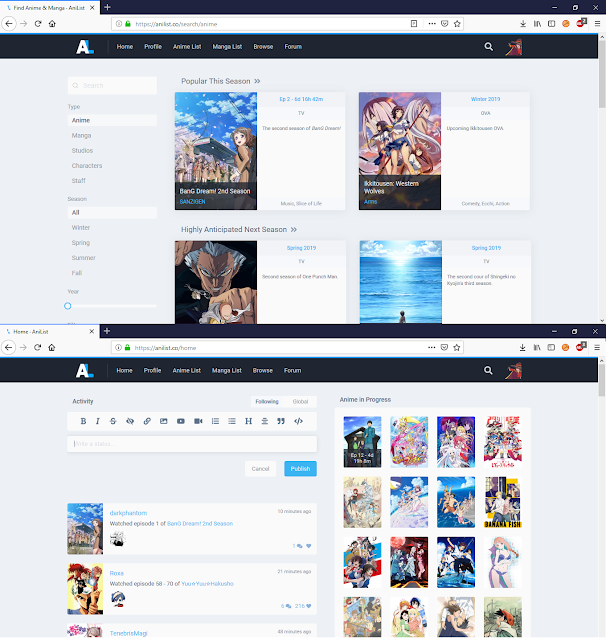Insert webm video icon in editor

click(x=198, y=421)
